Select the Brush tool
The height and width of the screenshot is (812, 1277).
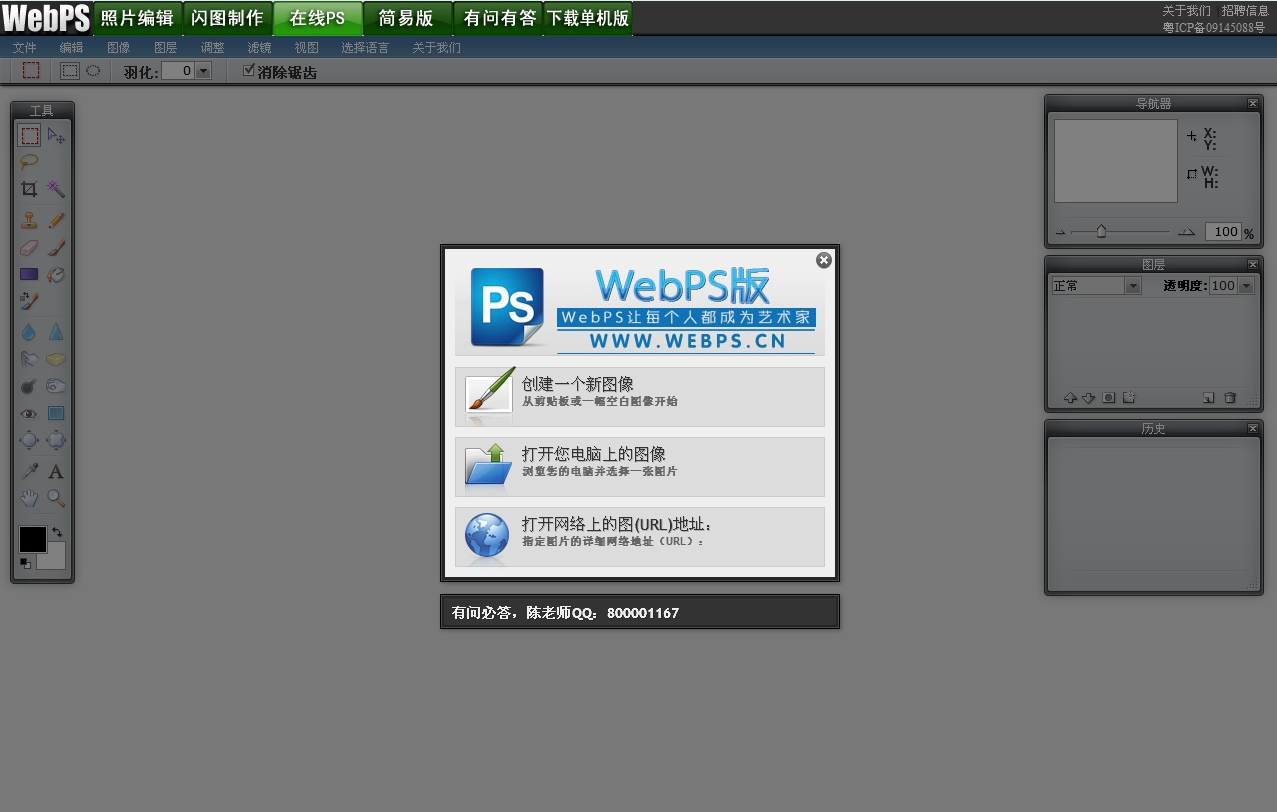[56, 247]
